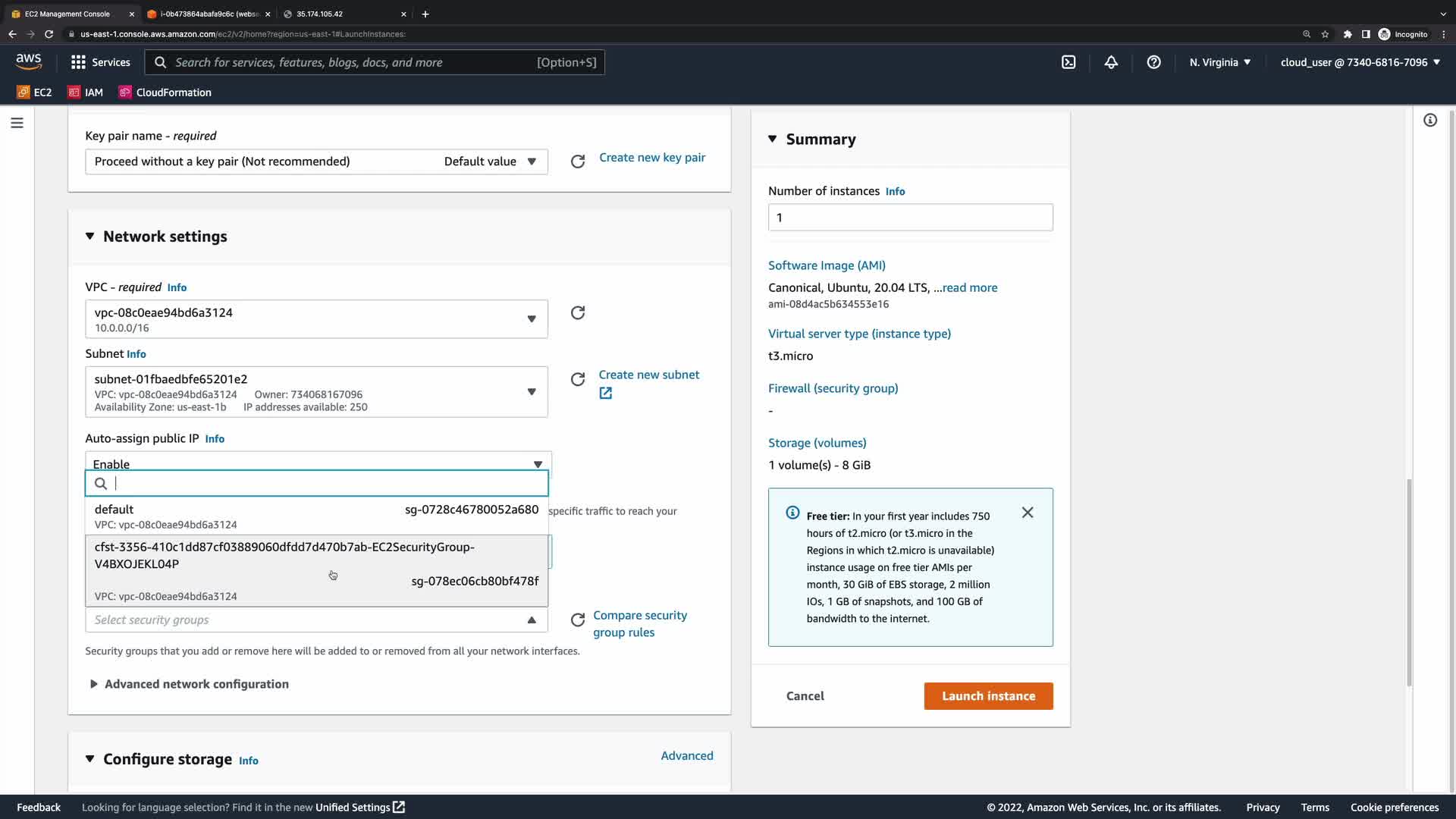Open the help question mark icon

pyautogui.click(x=1153, y=62)
